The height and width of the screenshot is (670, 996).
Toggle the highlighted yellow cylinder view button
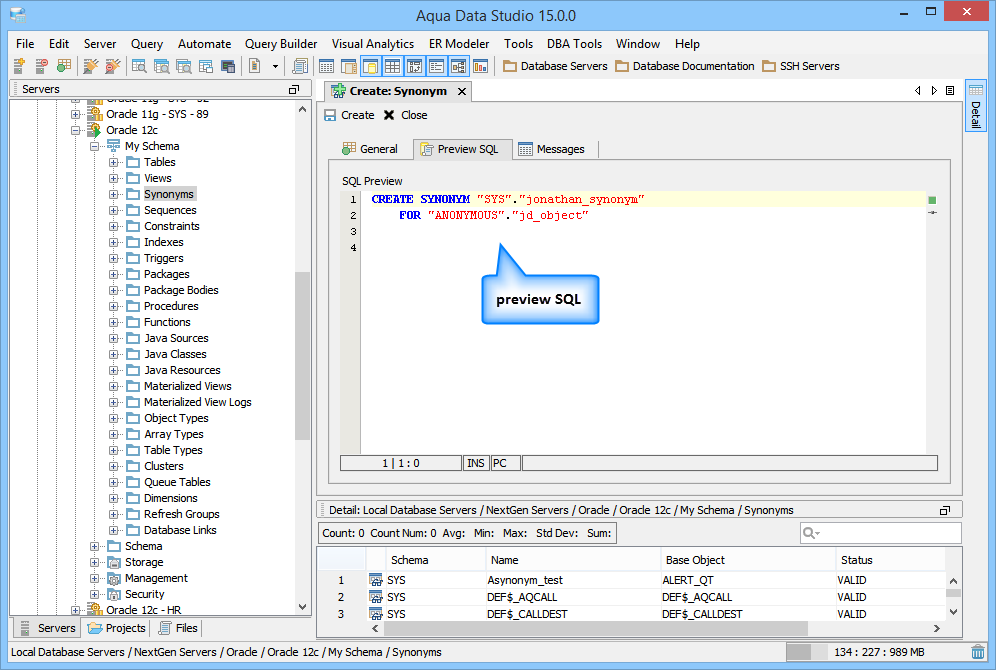(370, 65)
